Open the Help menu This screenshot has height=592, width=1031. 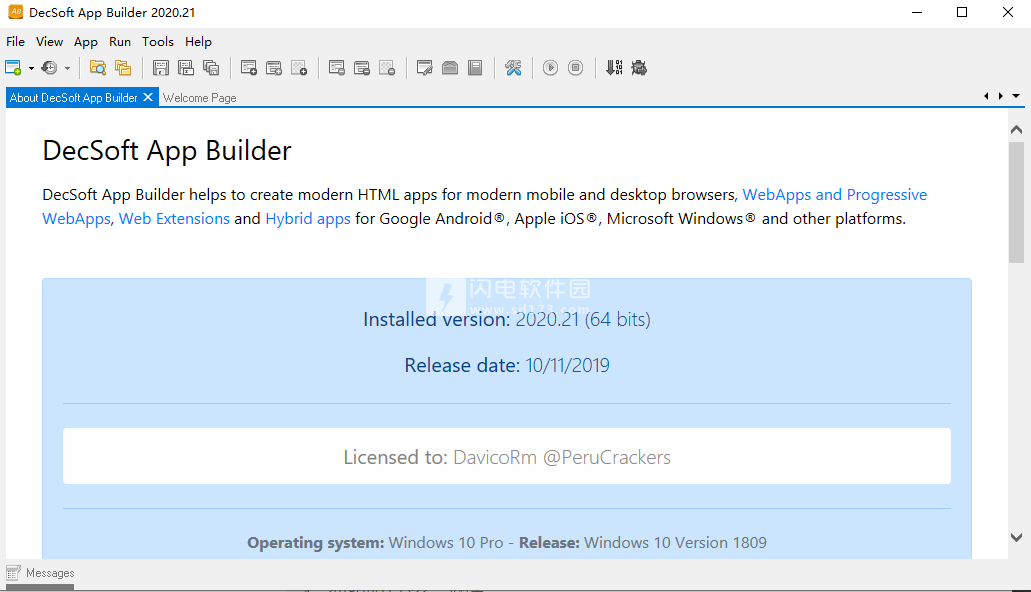198,41
